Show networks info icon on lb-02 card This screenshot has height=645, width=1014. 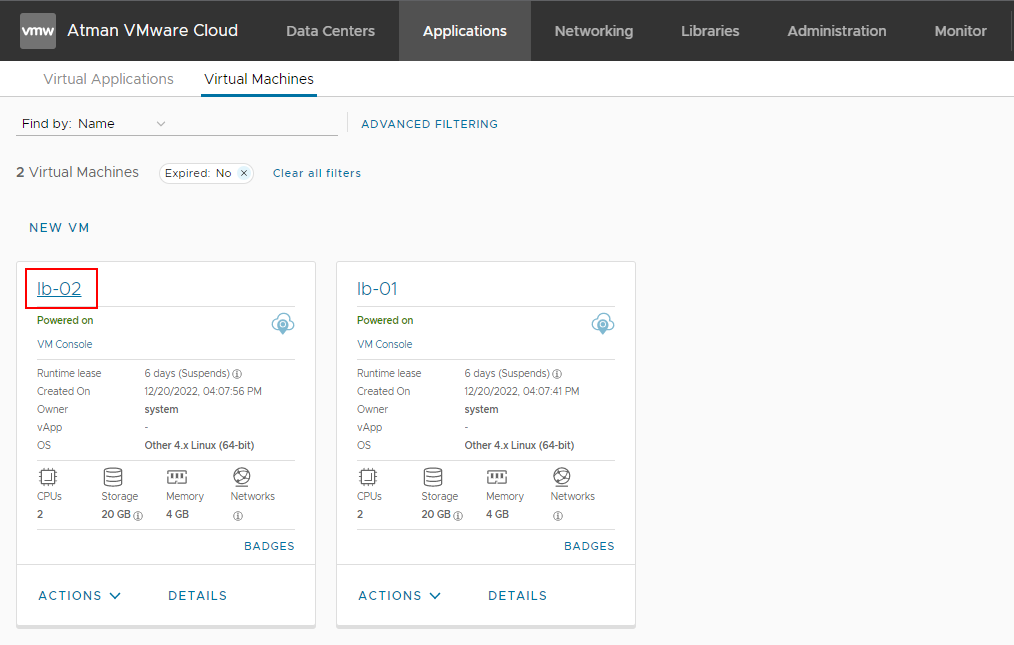(x=238, y=516)
